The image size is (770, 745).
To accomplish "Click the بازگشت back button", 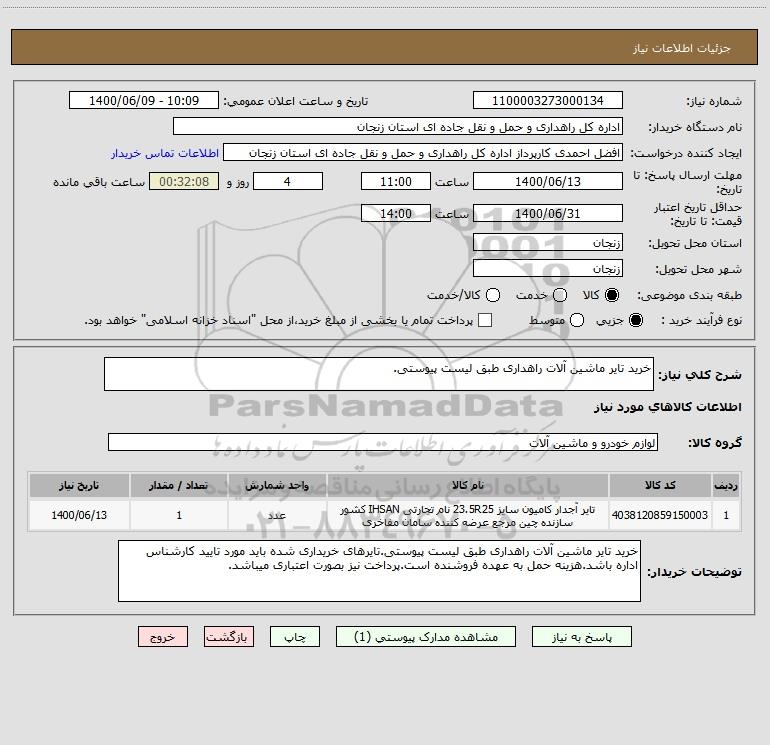I will click(x=229, y=637).
